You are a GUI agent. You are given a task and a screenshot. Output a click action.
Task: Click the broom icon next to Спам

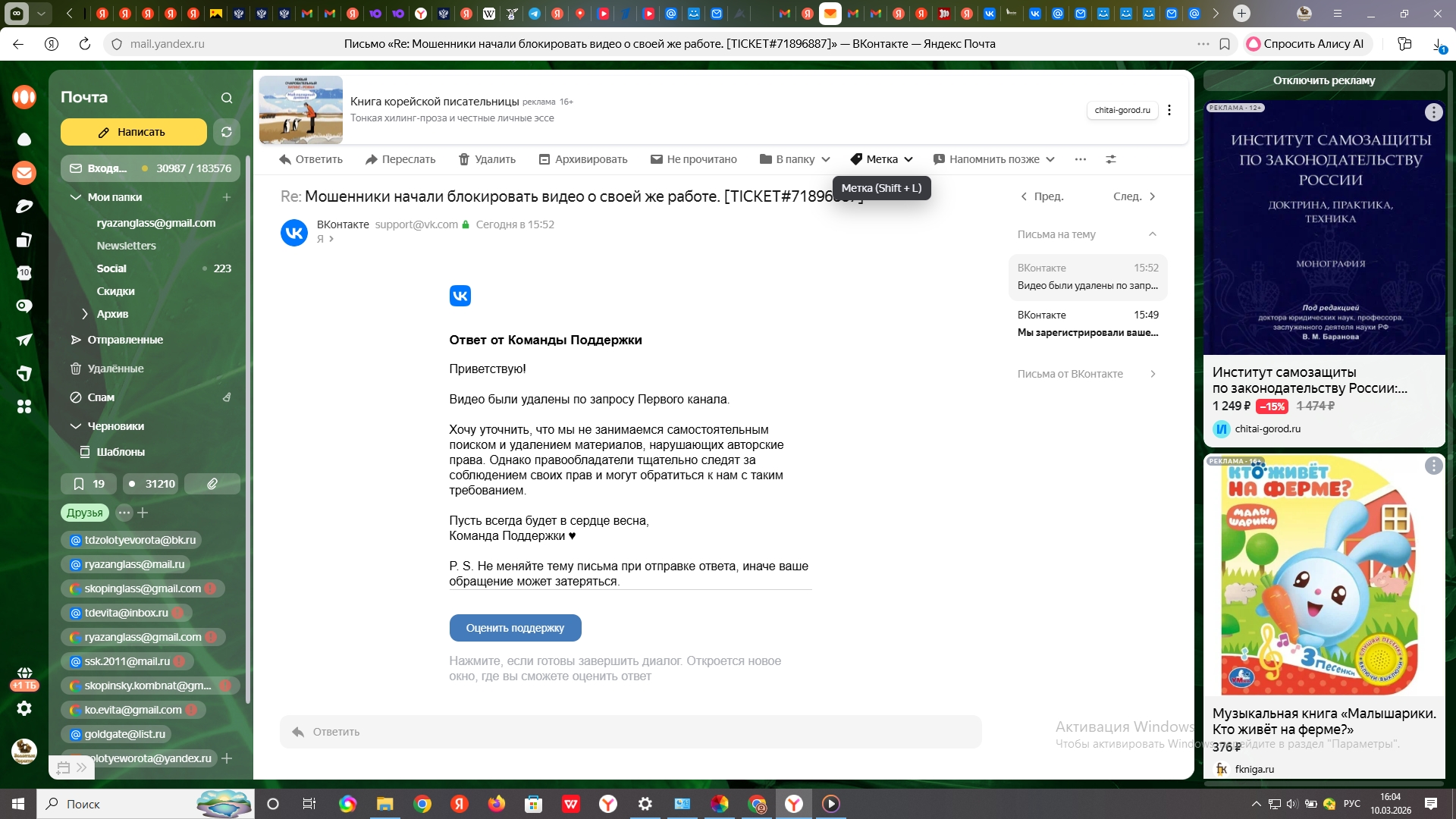(227, 397)
